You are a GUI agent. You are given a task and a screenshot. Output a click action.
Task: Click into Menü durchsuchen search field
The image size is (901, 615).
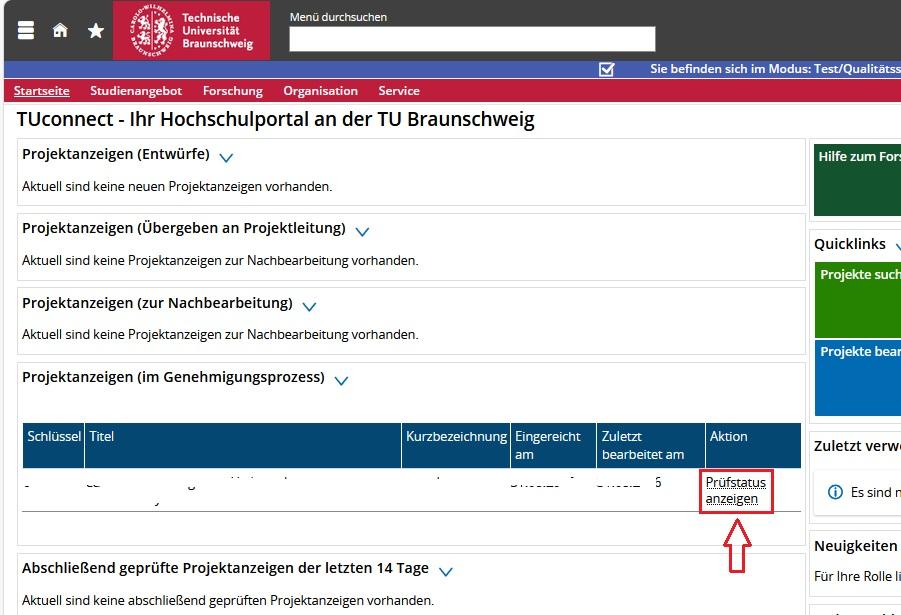pos(472,39)
